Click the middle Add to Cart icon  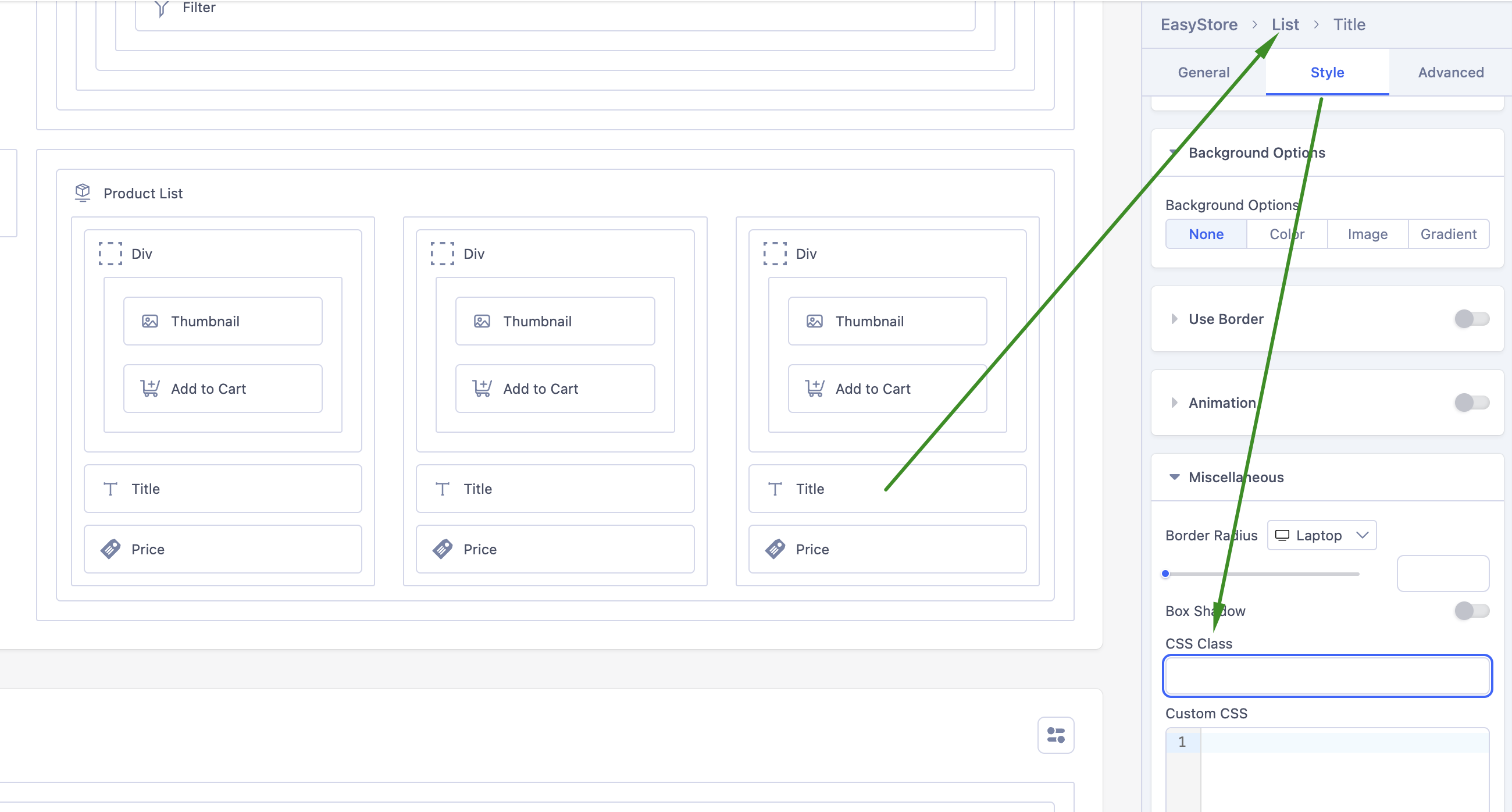(x=482, y=388)
